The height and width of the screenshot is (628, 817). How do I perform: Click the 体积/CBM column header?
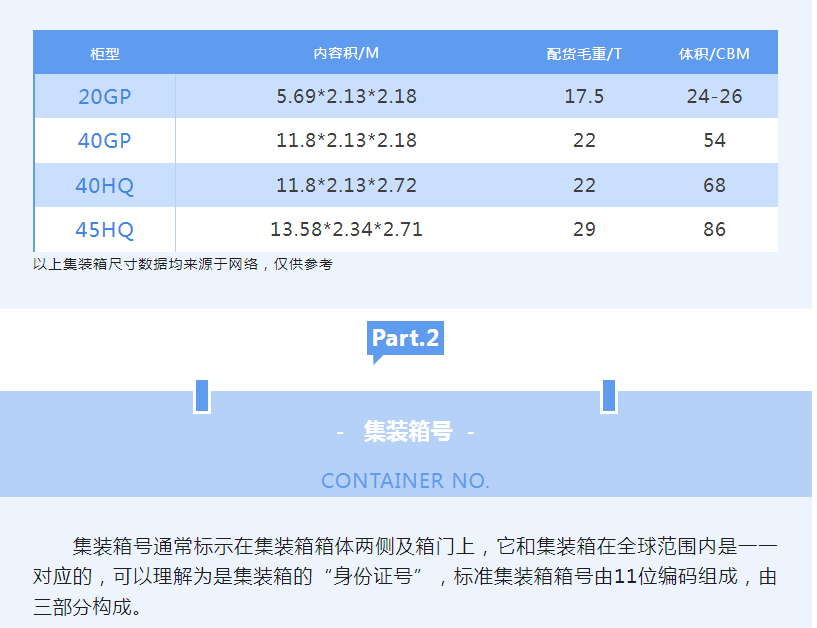pyautogui.click(x=714, y=53)
